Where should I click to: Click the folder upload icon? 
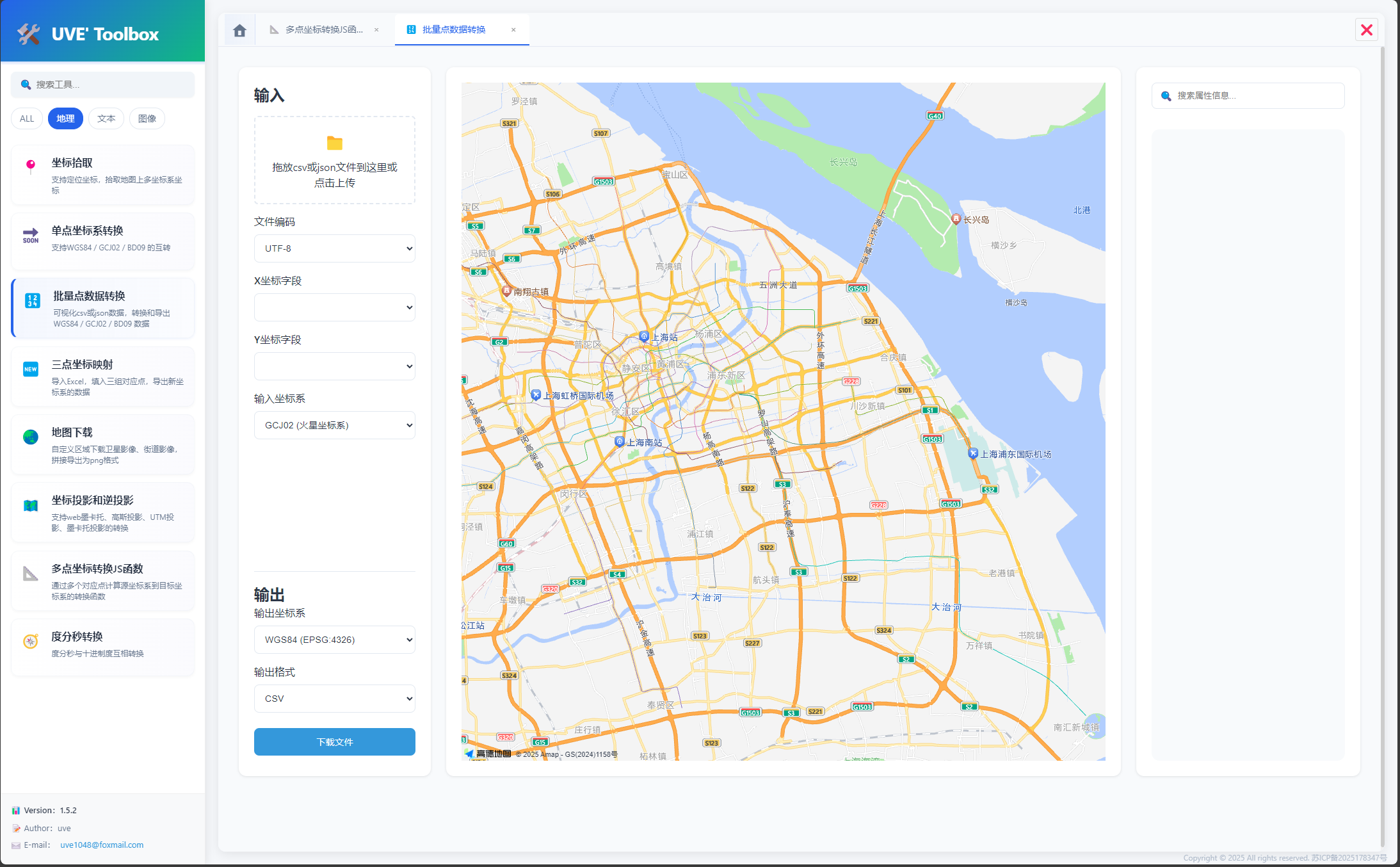[x=334, y=143]
